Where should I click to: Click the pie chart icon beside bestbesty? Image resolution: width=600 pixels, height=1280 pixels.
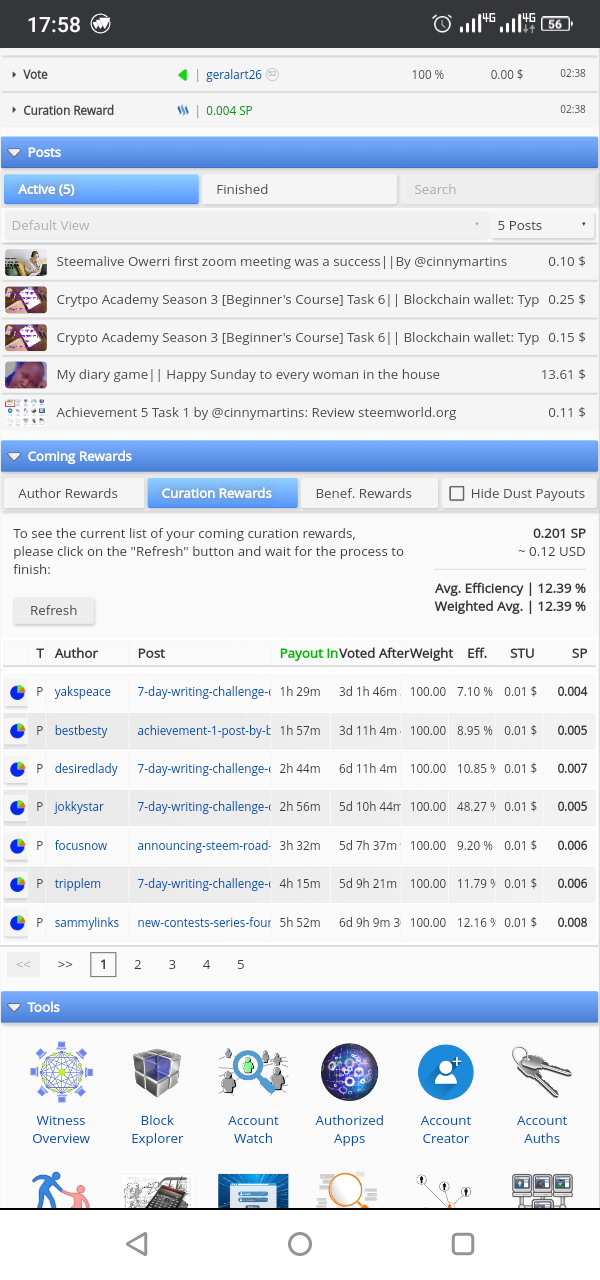click(17, 731)
